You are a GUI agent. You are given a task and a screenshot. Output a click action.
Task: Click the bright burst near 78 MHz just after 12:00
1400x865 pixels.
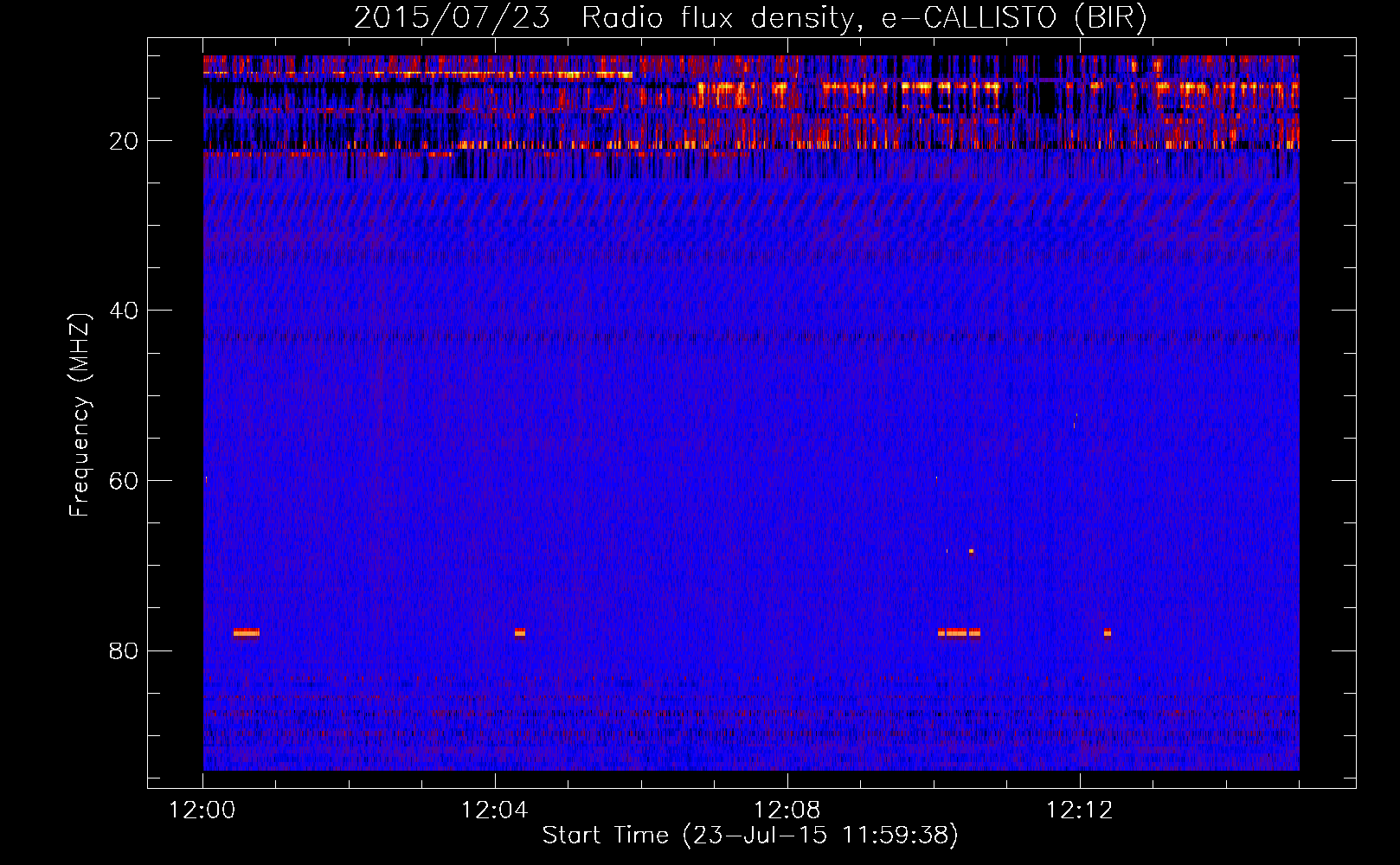(x=246, y=632)
